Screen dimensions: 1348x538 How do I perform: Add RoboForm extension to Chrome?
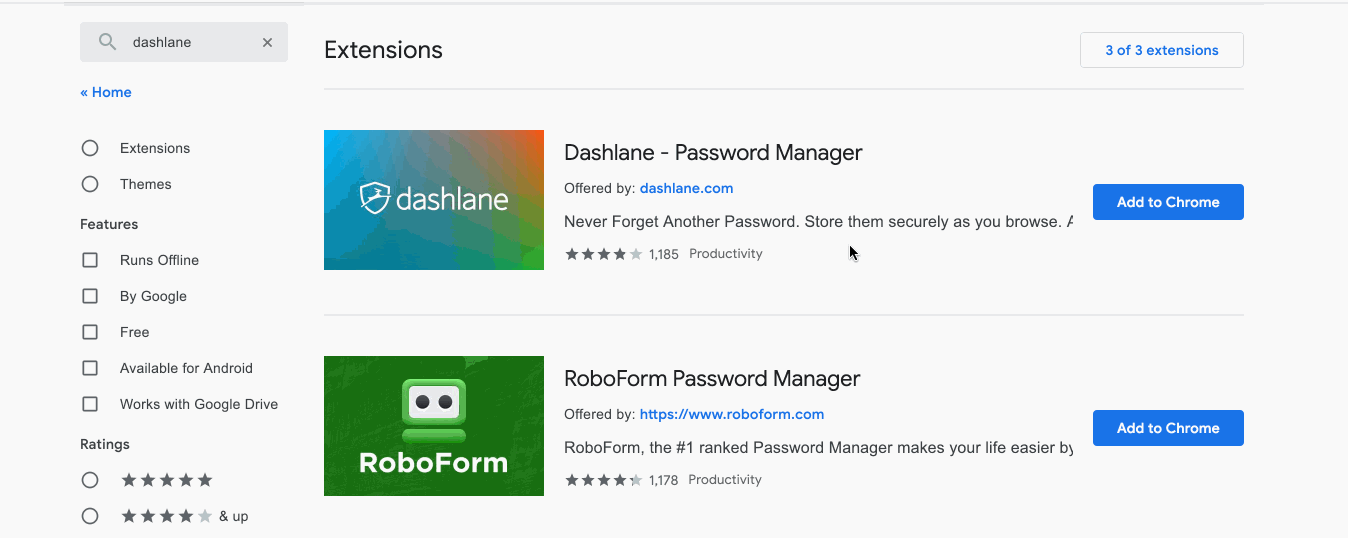tap(1167, 428)
